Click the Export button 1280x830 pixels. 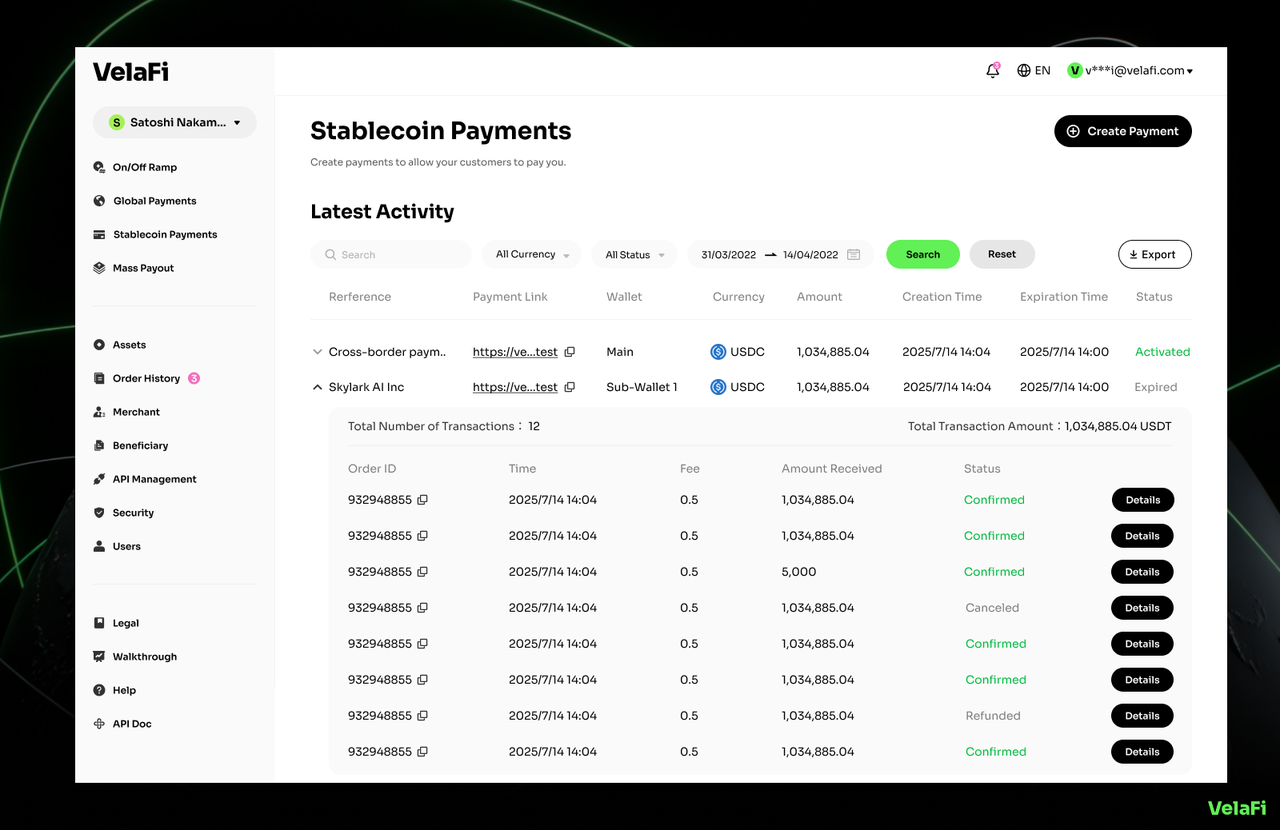coord(1154,255)
